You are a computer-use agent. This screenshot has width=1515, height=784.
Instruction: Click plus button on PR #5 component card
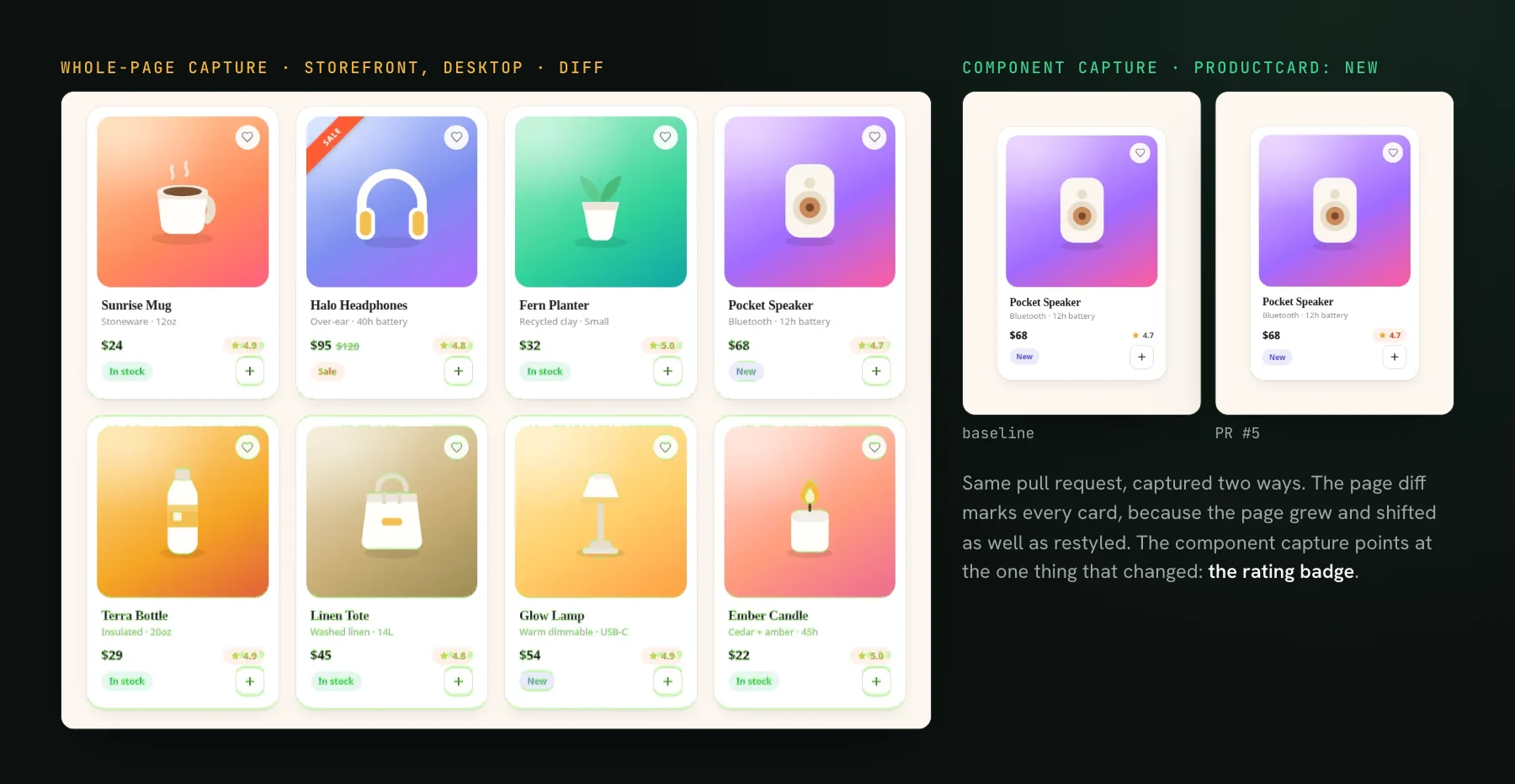click(1395, 357)
